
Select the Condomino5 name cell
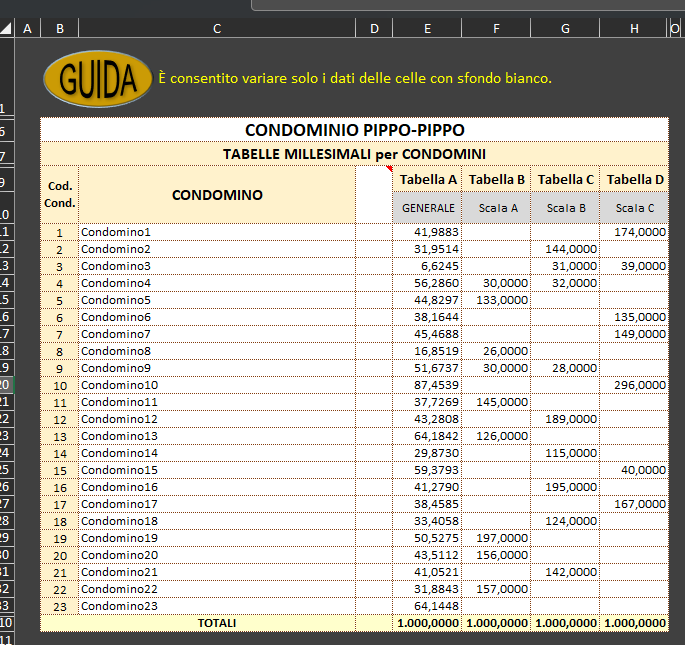pyautogui.click(x=217, y=300)
